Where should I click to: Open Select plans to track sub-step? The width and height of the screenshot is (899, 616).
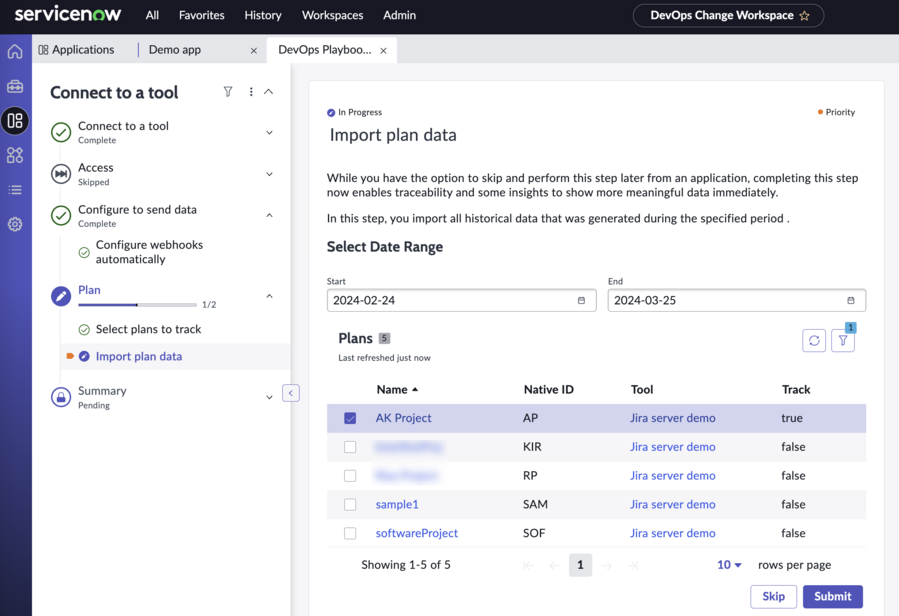pyautogui.click(x=148, y=329)
